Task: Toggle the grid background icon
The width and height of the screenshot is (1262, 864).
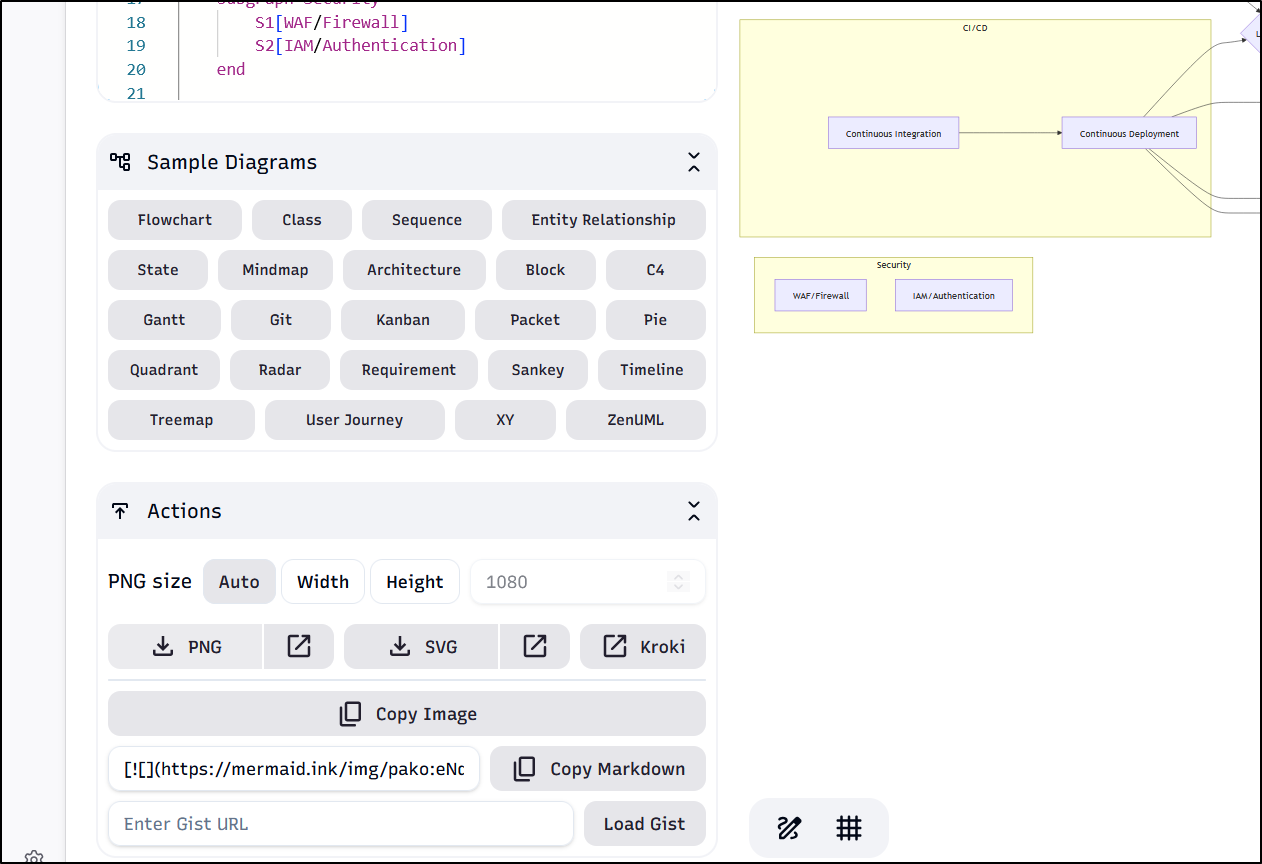Action: click(849, 828)
